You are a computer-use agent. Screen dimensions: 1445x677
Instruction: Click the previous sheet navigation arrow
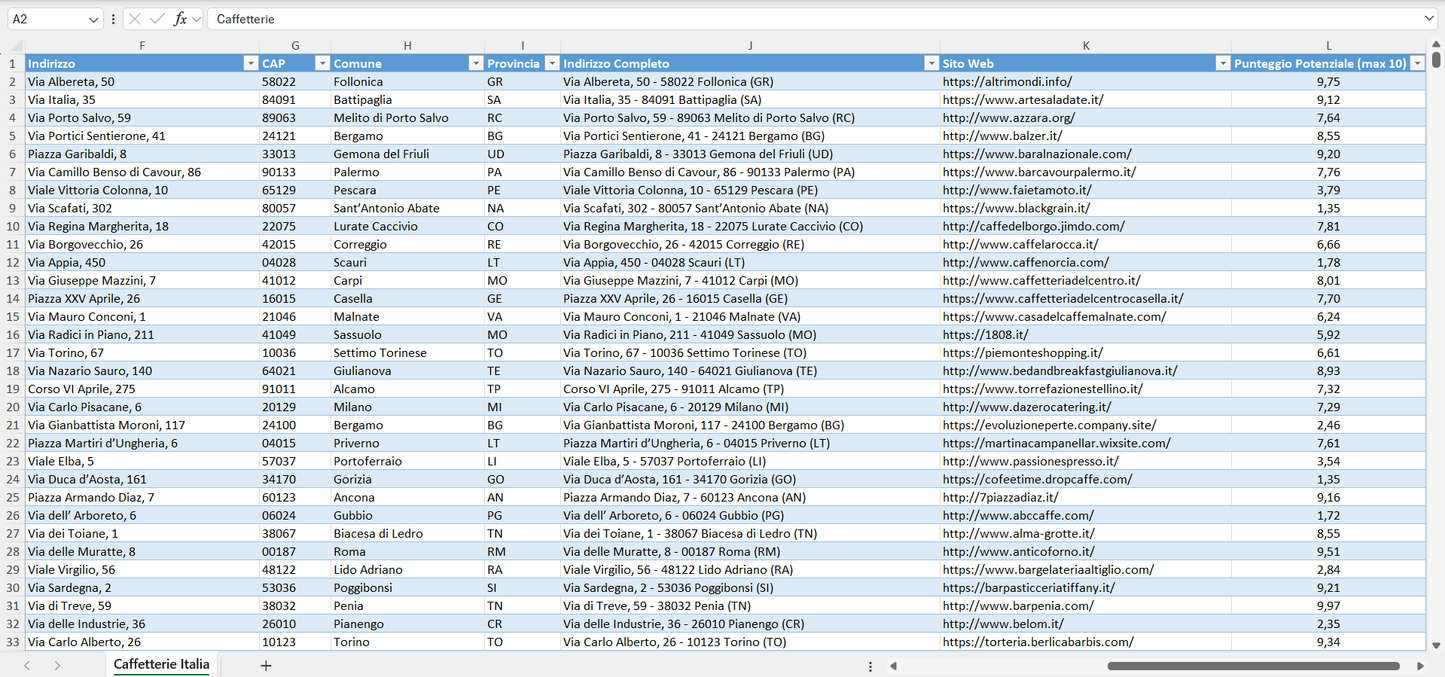pyautogui.click(x=27, y=665)
